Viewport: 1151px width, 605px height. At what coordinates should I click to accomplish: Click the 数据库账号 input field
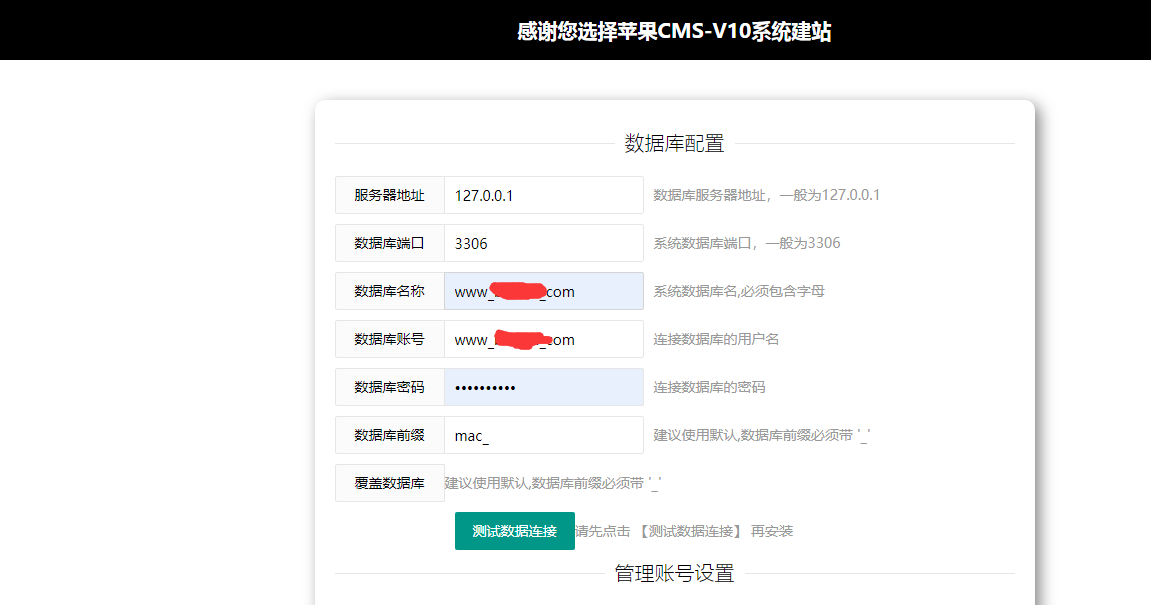tap(544, 339)
